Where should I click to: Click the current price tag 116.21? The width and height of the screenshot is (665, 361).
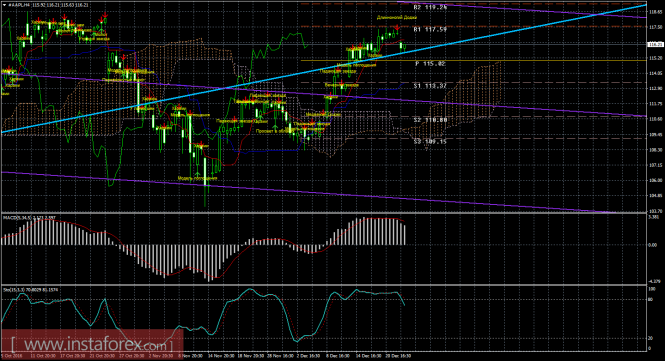pos(655,44)
